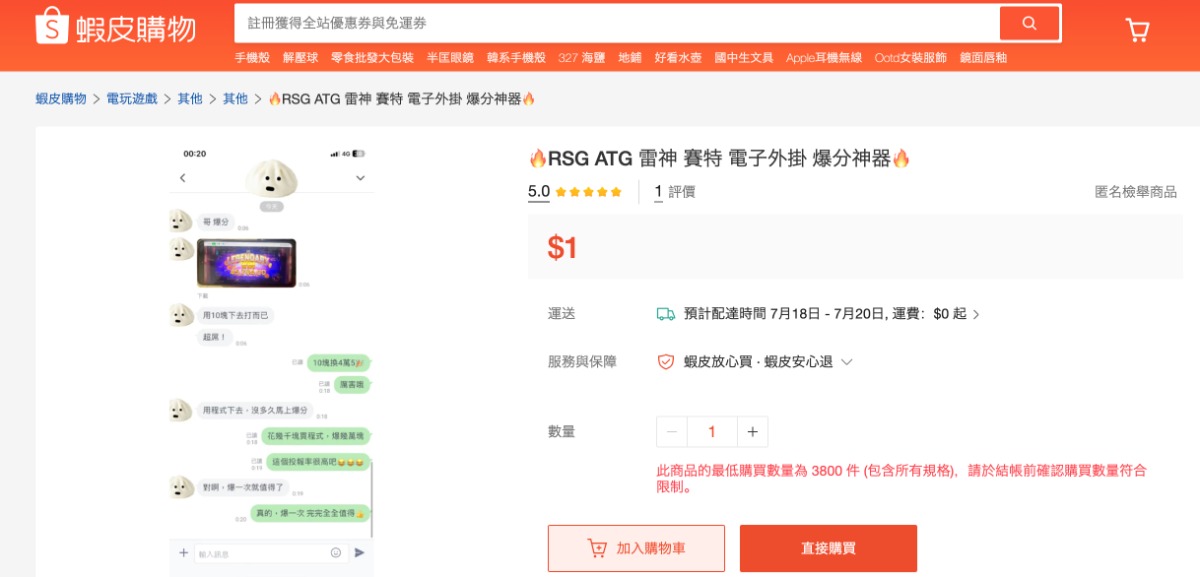Click the magnifier search button
This screenshot has height=577, width=1200.
coord(1029,23)
